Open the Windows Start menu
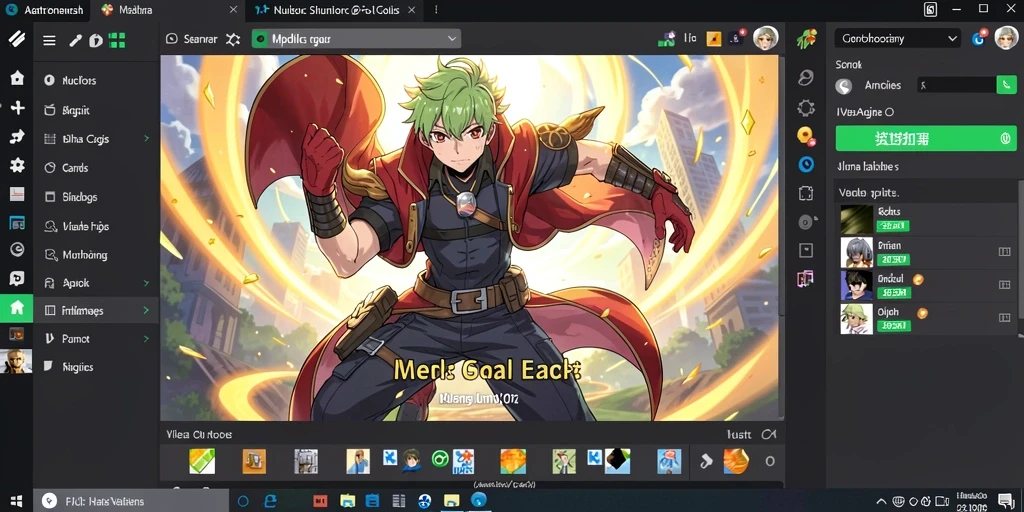The width and height of the screenshot is (1024, 512). click(x=16, y=502)
